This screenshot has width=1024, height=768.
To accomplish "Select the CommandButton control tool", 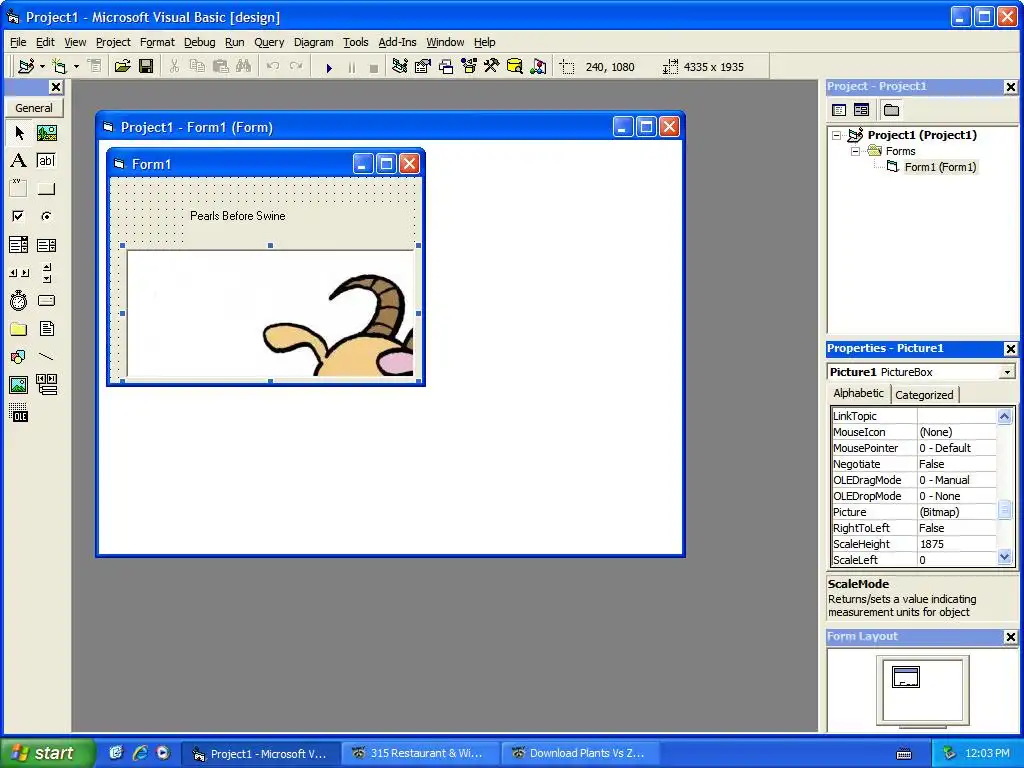I will tap(46, 189).
